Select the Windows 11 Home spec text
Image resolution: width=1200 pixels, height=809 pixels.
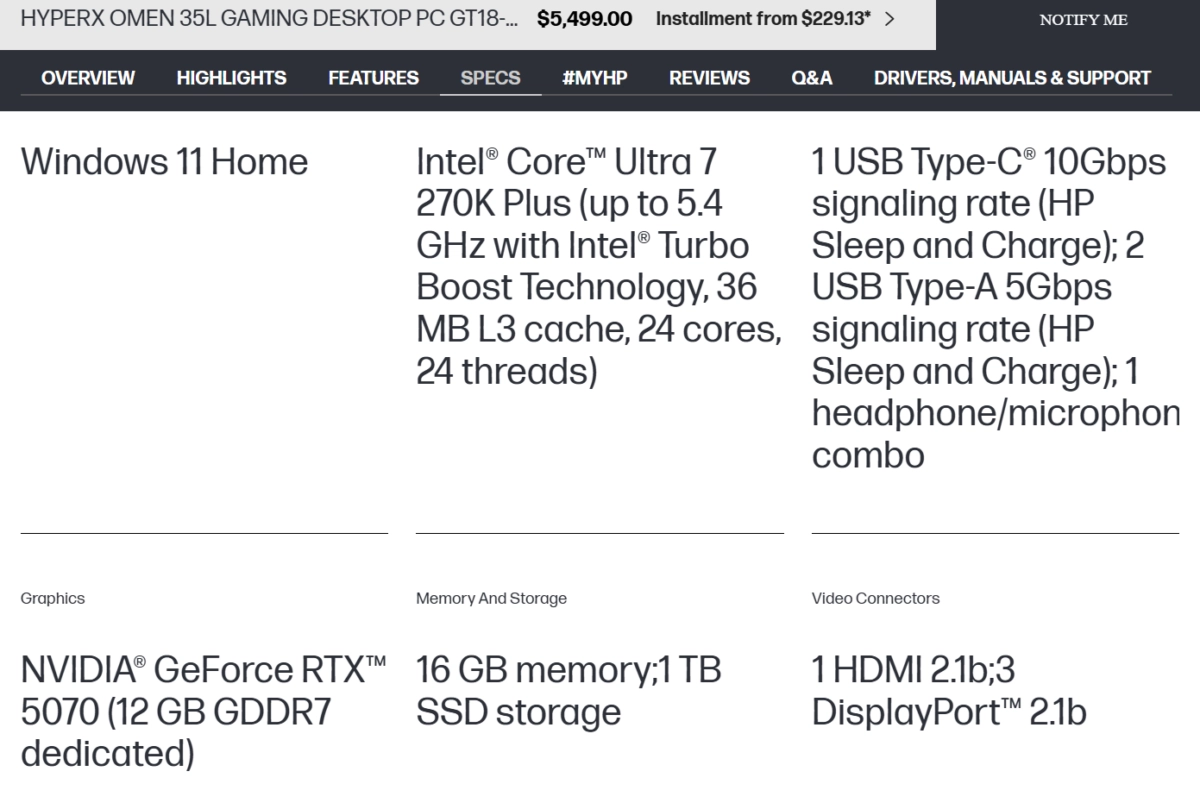[164, 162]
